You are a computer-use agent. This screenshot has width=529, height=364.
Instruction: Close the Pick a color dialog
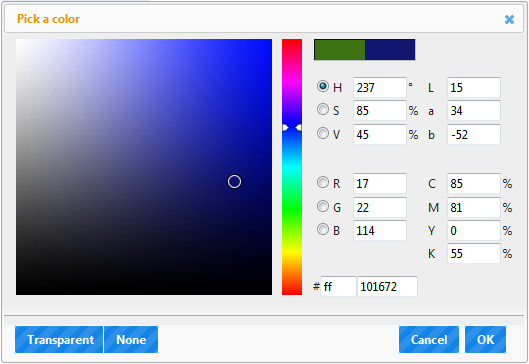509,20
